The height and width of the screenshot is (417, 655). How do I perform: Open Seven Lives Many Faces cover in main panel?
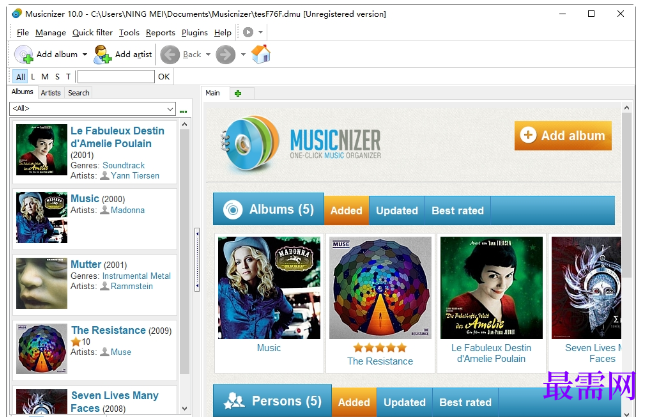[x=586, y=288]
